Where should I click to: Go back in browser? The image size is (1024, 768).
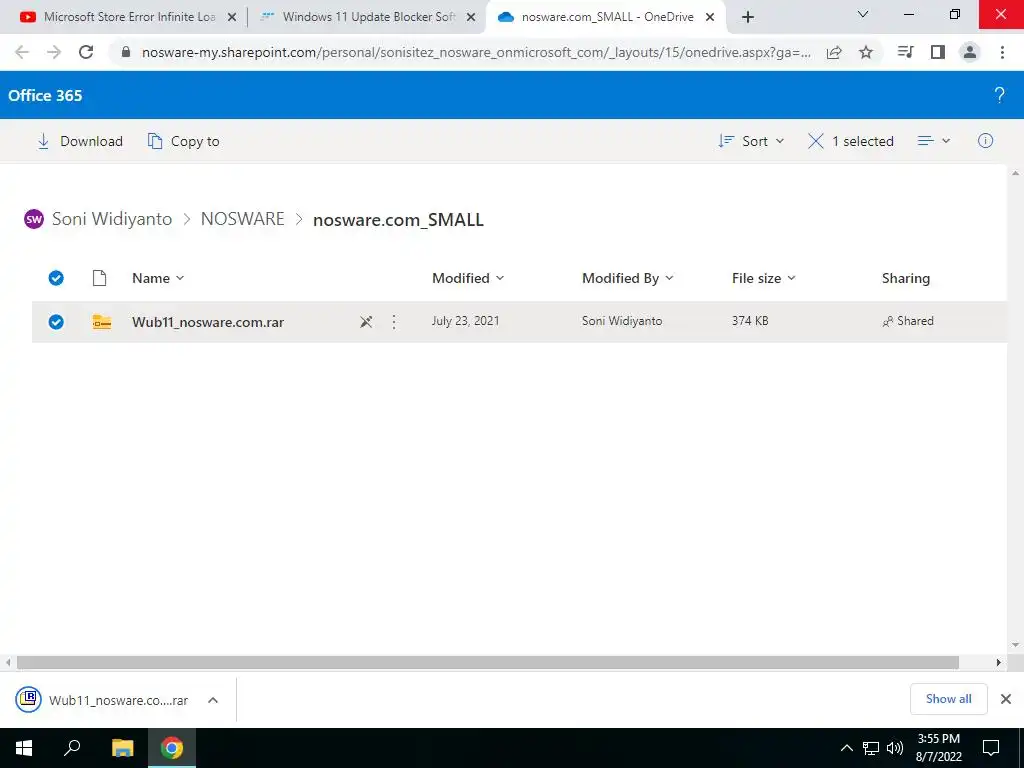click(22, 52)
